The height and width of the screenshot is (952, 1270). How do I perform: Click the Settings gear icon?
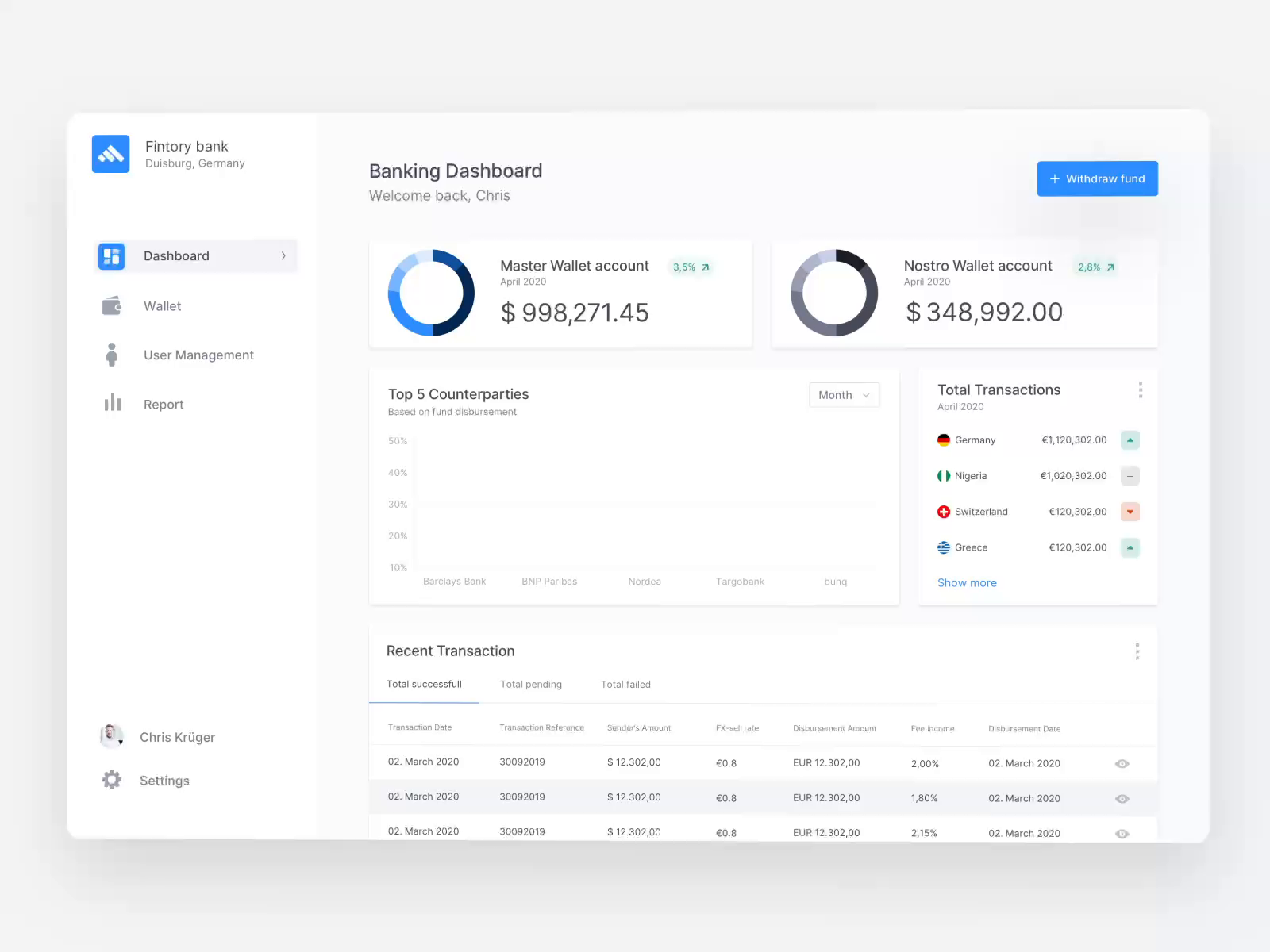click(111, 780)
